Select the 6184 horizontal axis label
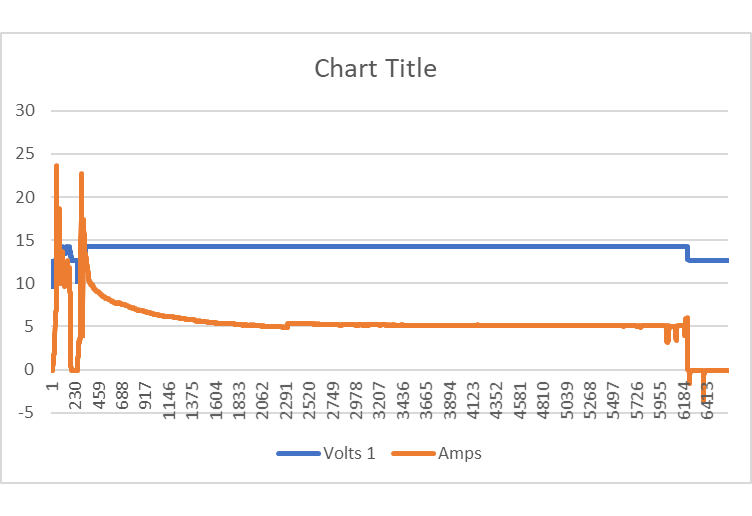 click(x=685, y=397)
